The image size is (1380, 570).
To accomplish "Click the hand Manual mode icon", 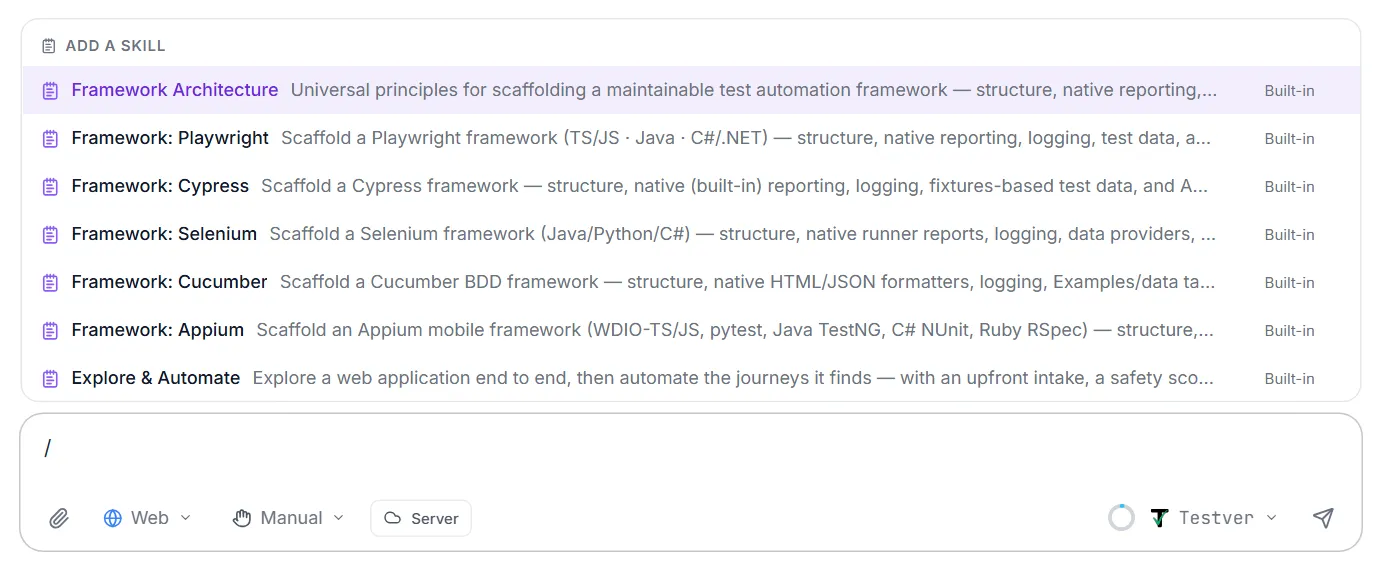I will point(241,518).
